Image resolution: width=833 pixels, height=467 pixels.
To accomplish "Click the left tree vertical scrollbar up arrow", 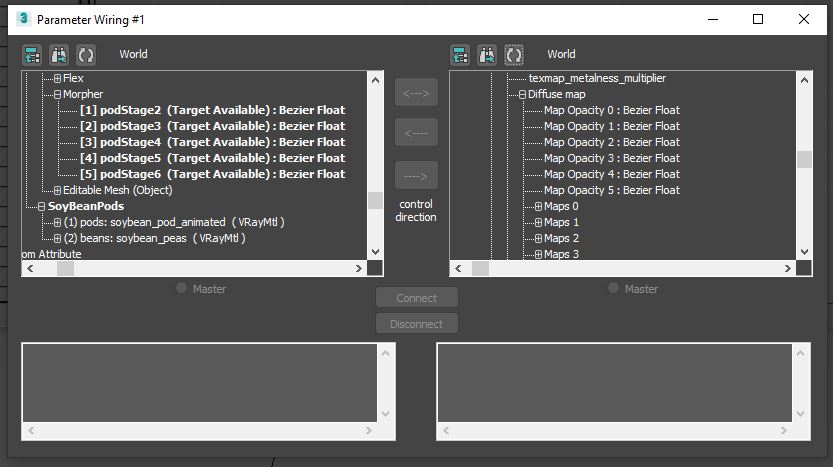I will click(375, 80).
